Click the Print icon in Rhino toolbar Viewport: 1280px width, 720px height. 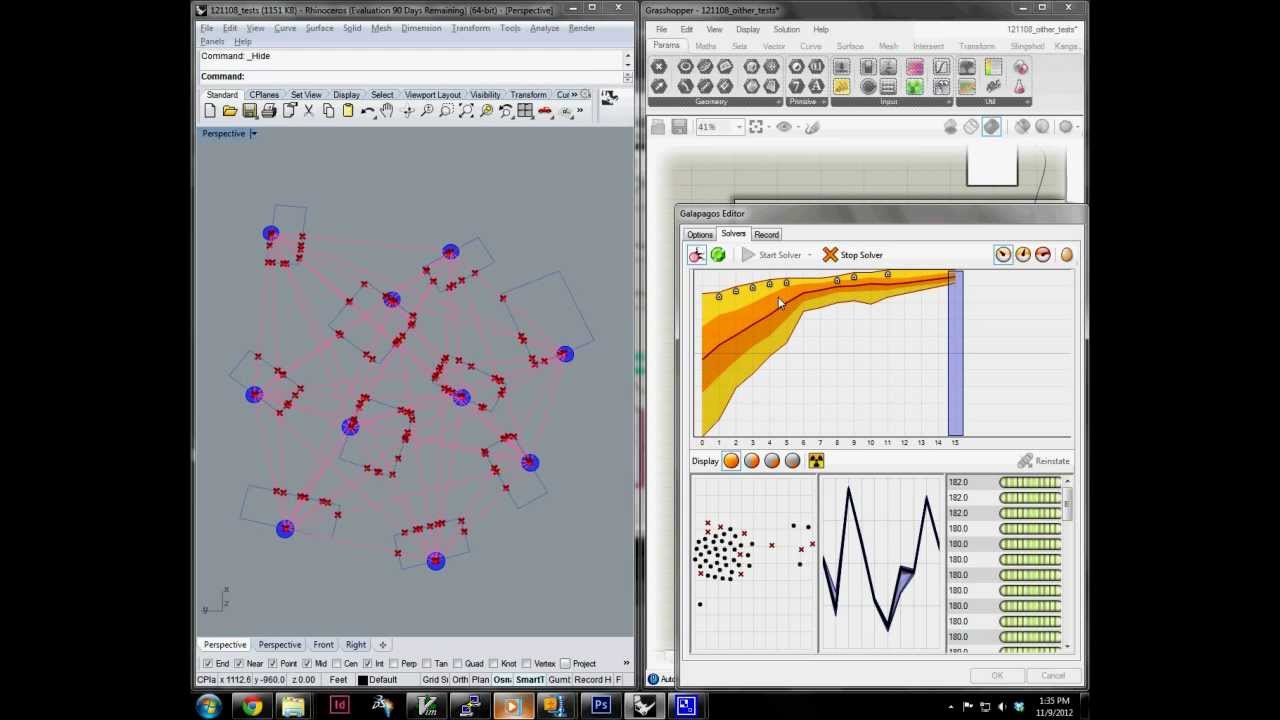click(269, 111)
